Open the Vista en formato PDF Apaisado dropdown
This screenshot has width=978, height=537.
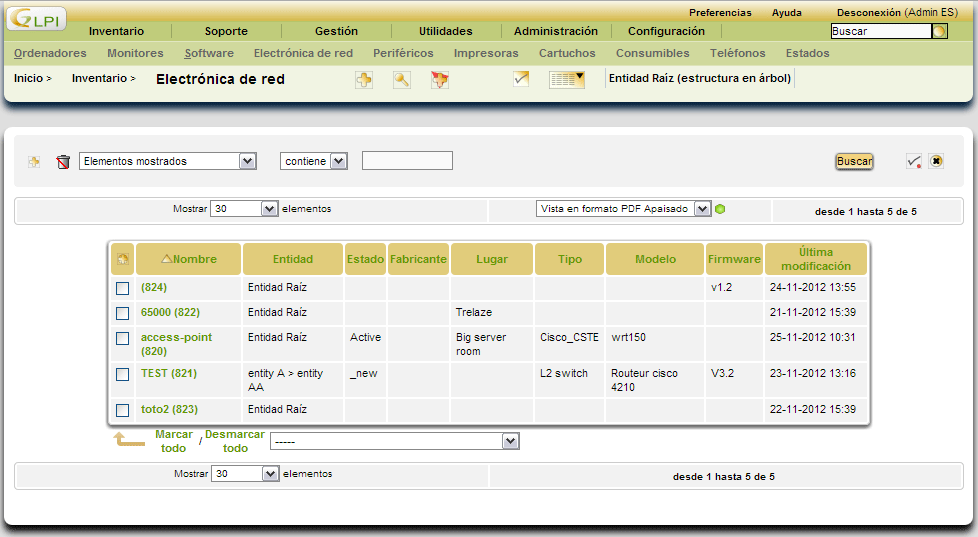point(623,208)
